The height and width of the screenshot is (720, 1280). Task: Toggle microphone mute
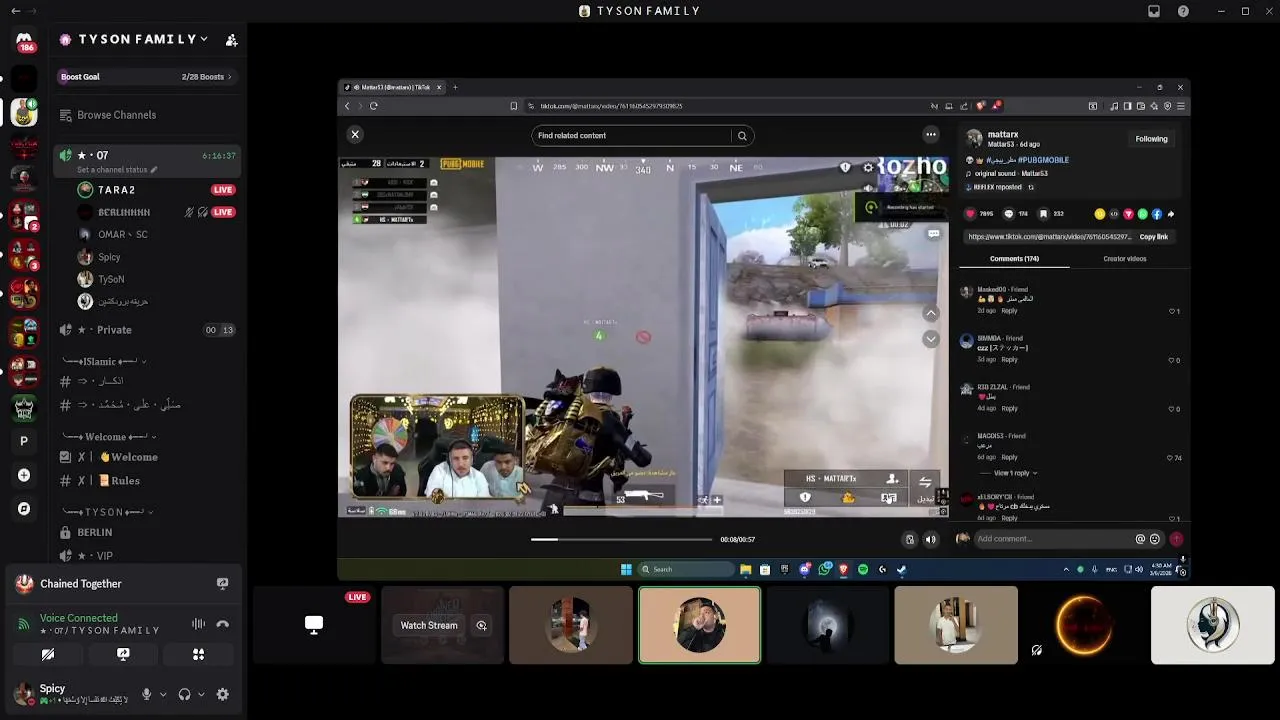(x=146, y=694)
